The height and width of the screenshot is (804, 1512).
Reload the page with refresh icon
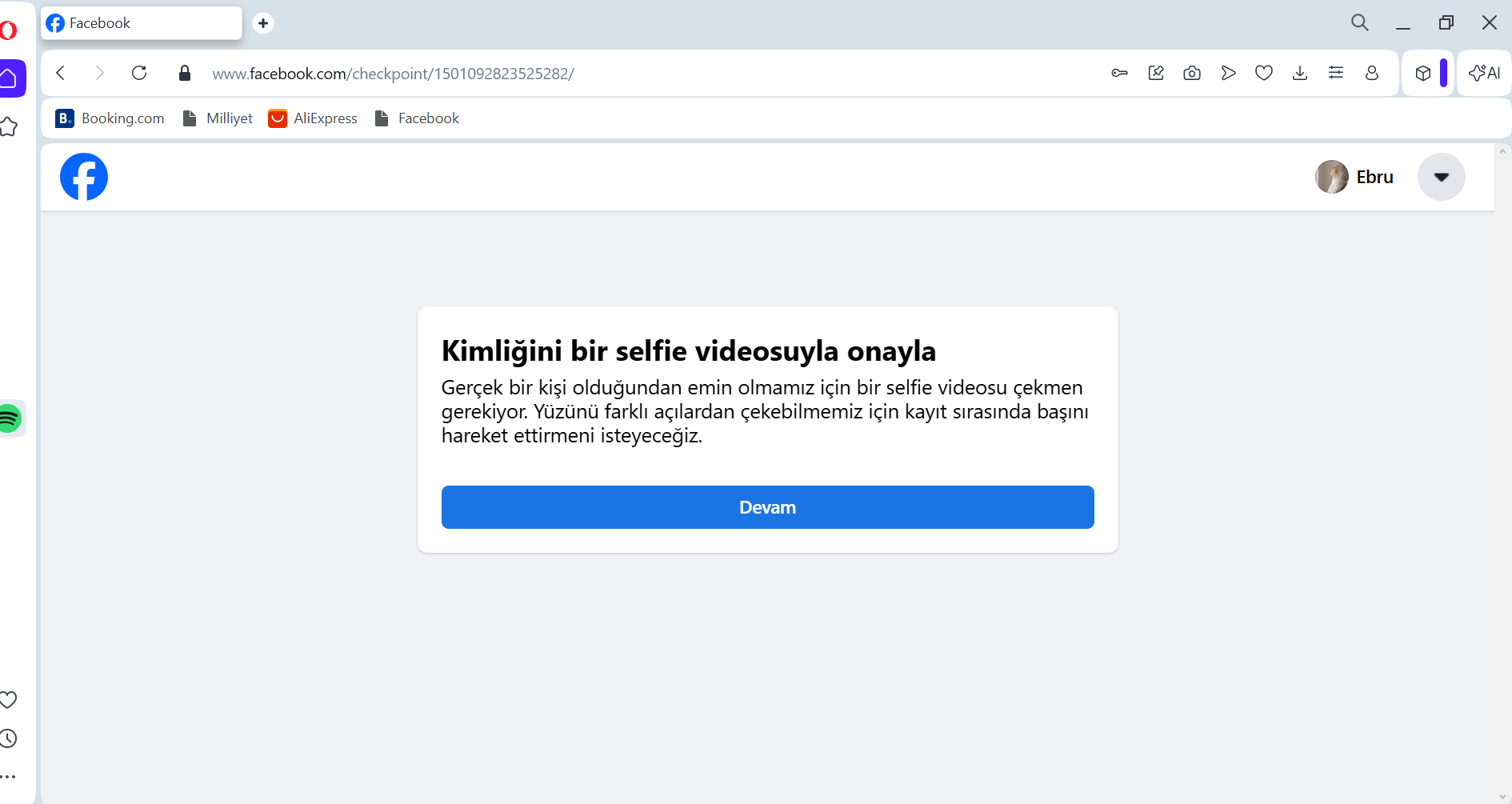coord(139,74)
